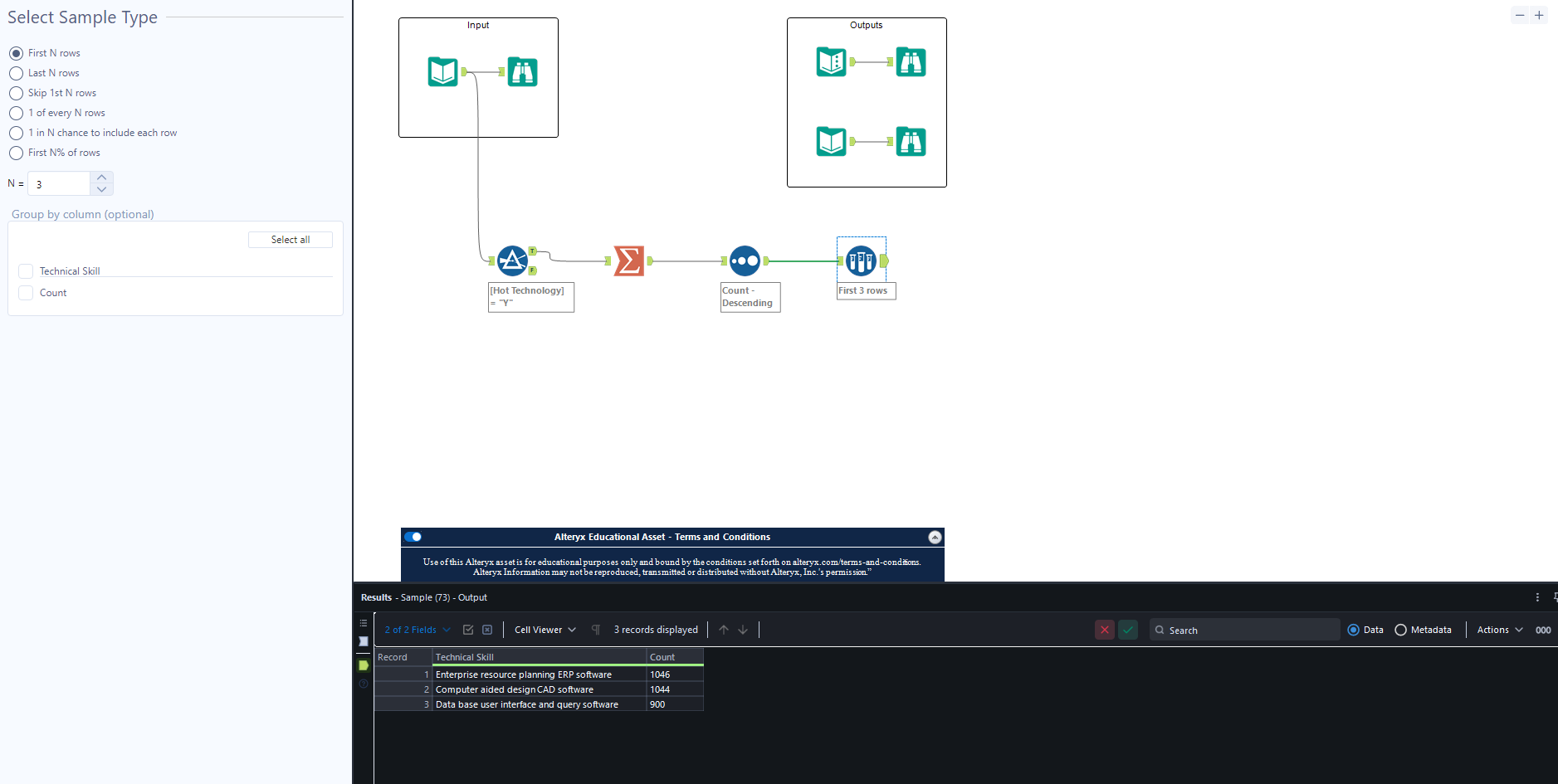Click the Record column header
Viewport: 1558px width, 784px height.
point(403,657)
